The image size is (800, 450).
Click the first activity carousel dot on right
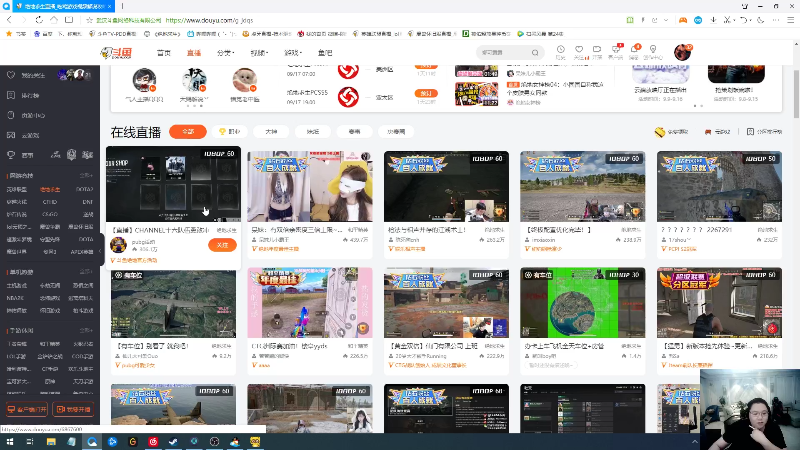[695, 106]
